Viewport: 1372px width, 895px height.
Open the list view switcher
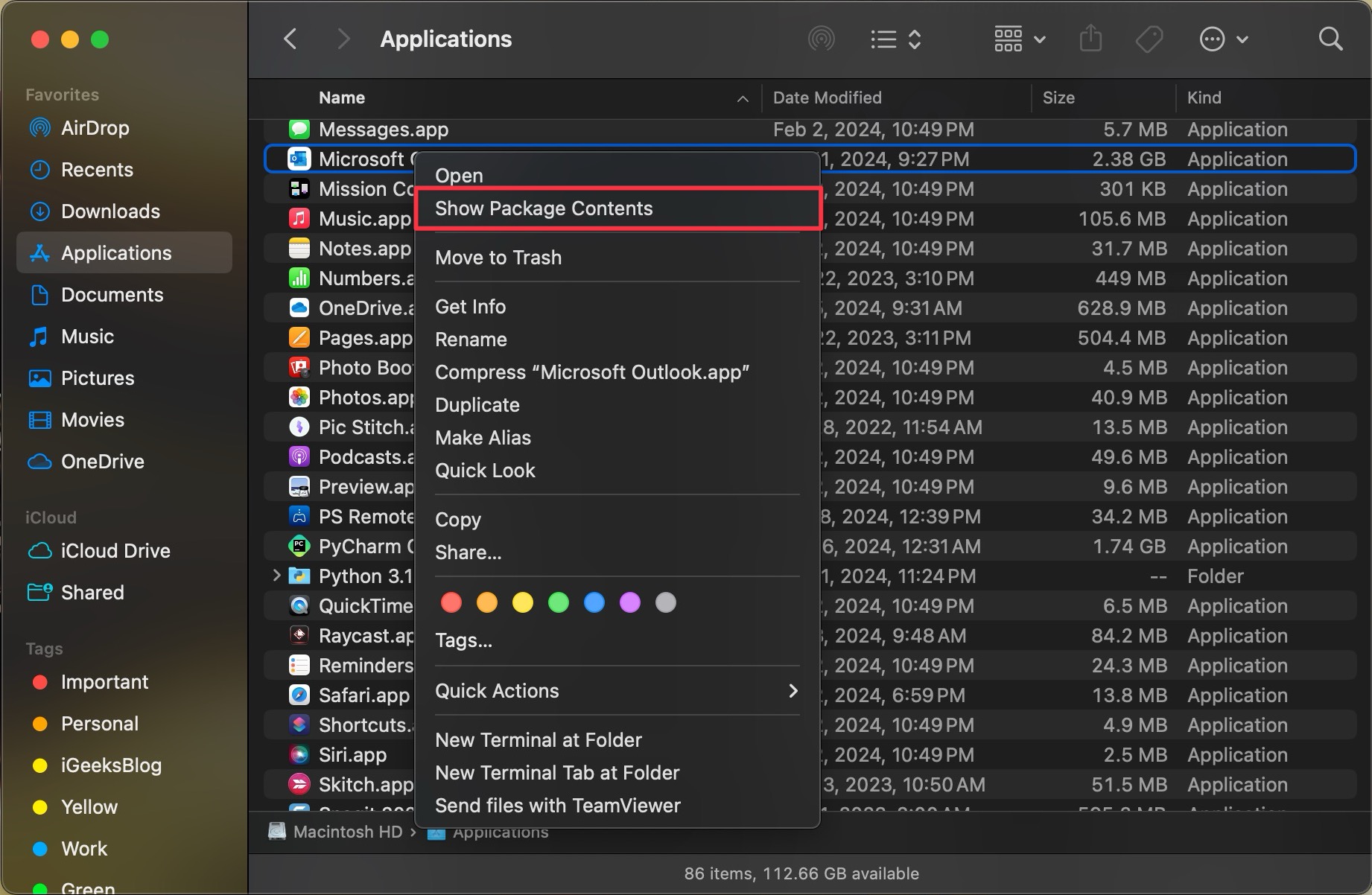point(896,39)
